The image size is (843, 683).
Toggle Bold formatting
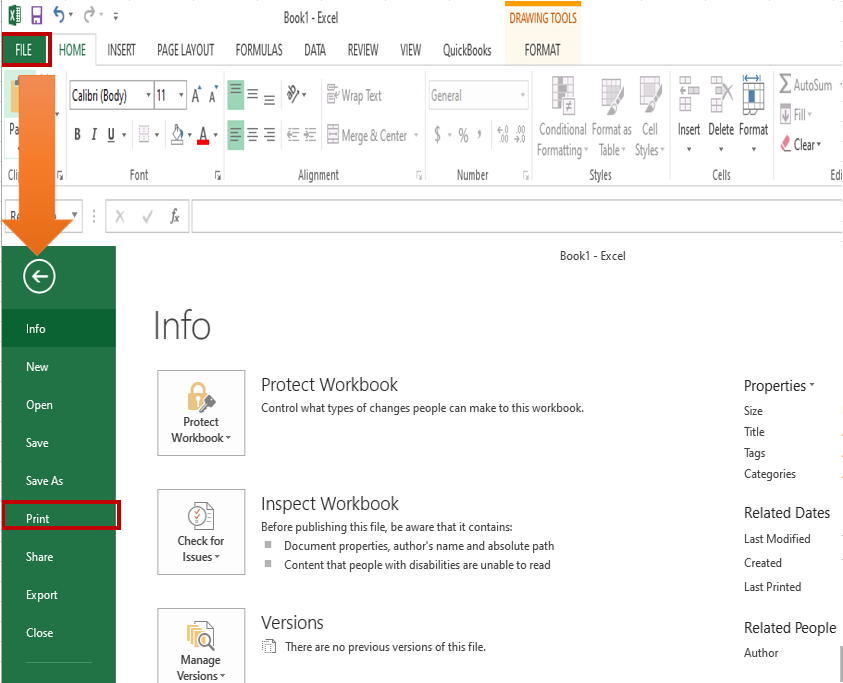[78, 135]
